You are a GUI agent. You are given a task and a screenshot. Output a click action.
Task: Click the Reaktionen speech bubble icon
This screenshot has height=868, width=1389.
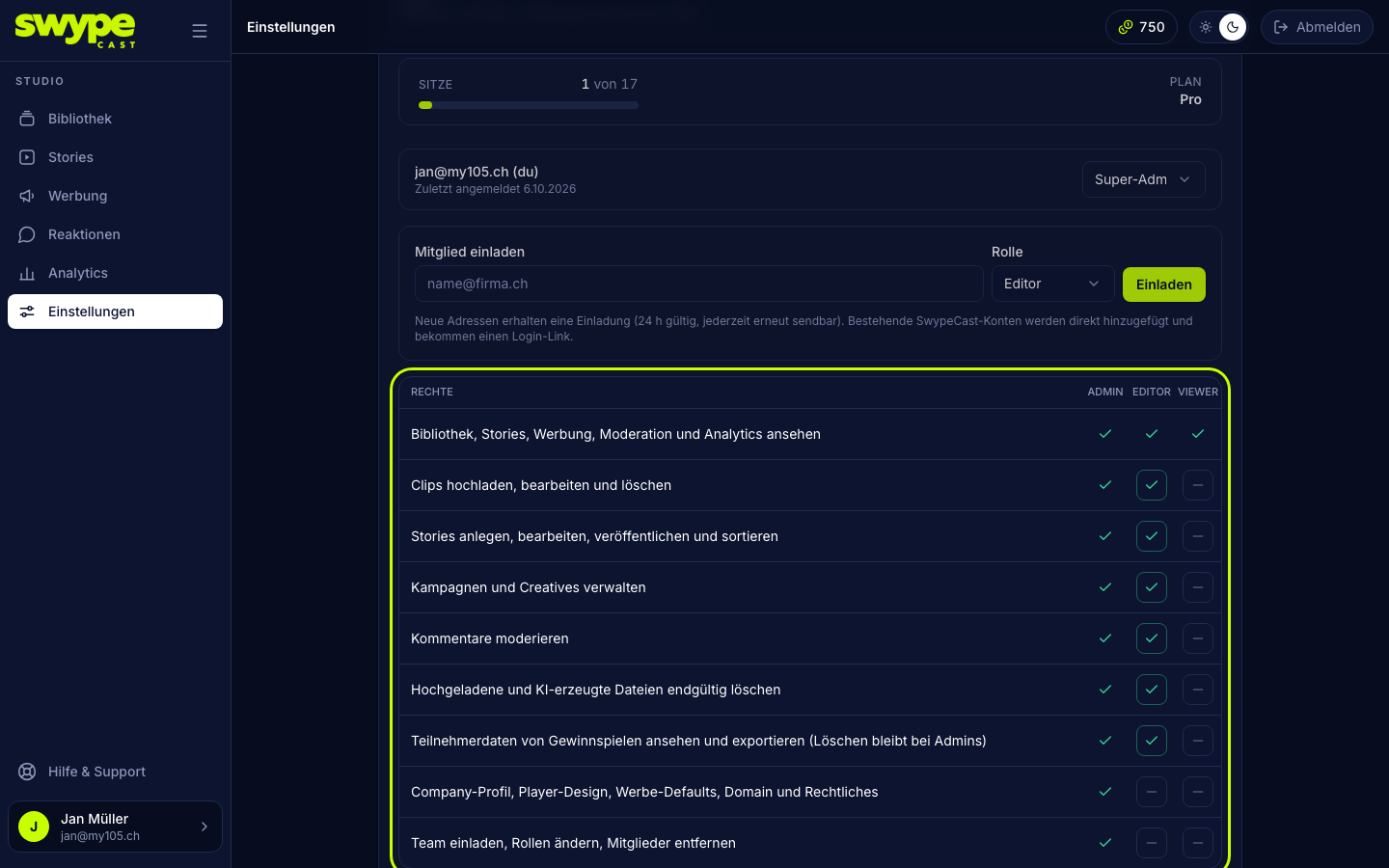tap(27, 234)
